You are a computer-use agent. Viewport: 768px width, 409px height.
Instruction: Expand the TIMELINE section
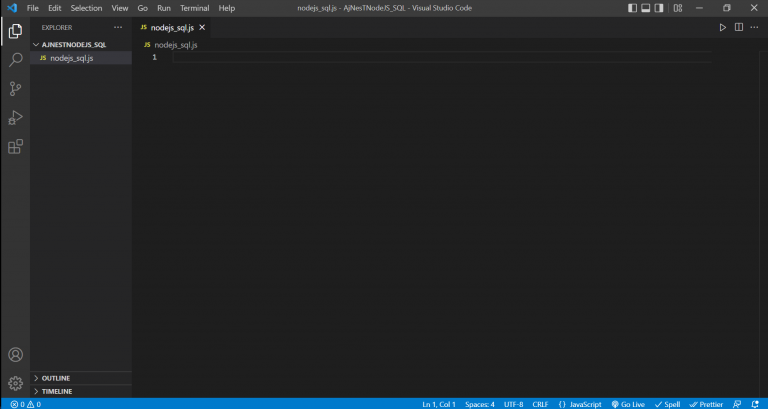coord(56,391)
